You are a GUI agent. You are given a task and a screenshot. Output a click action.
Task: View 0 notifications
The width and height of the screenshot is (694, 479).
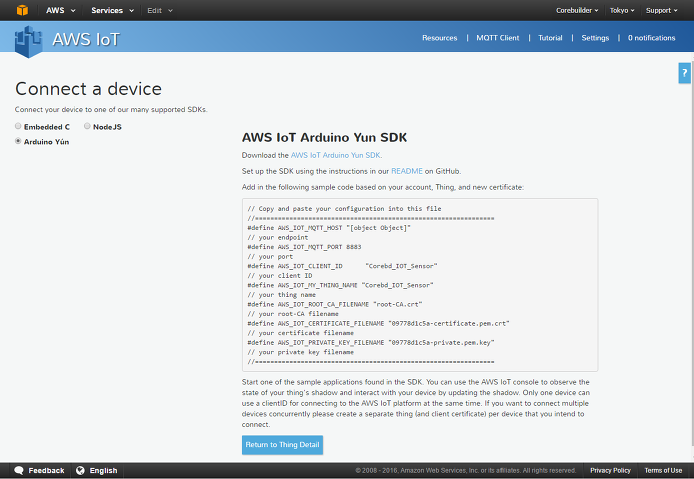[x=652, y=38]
